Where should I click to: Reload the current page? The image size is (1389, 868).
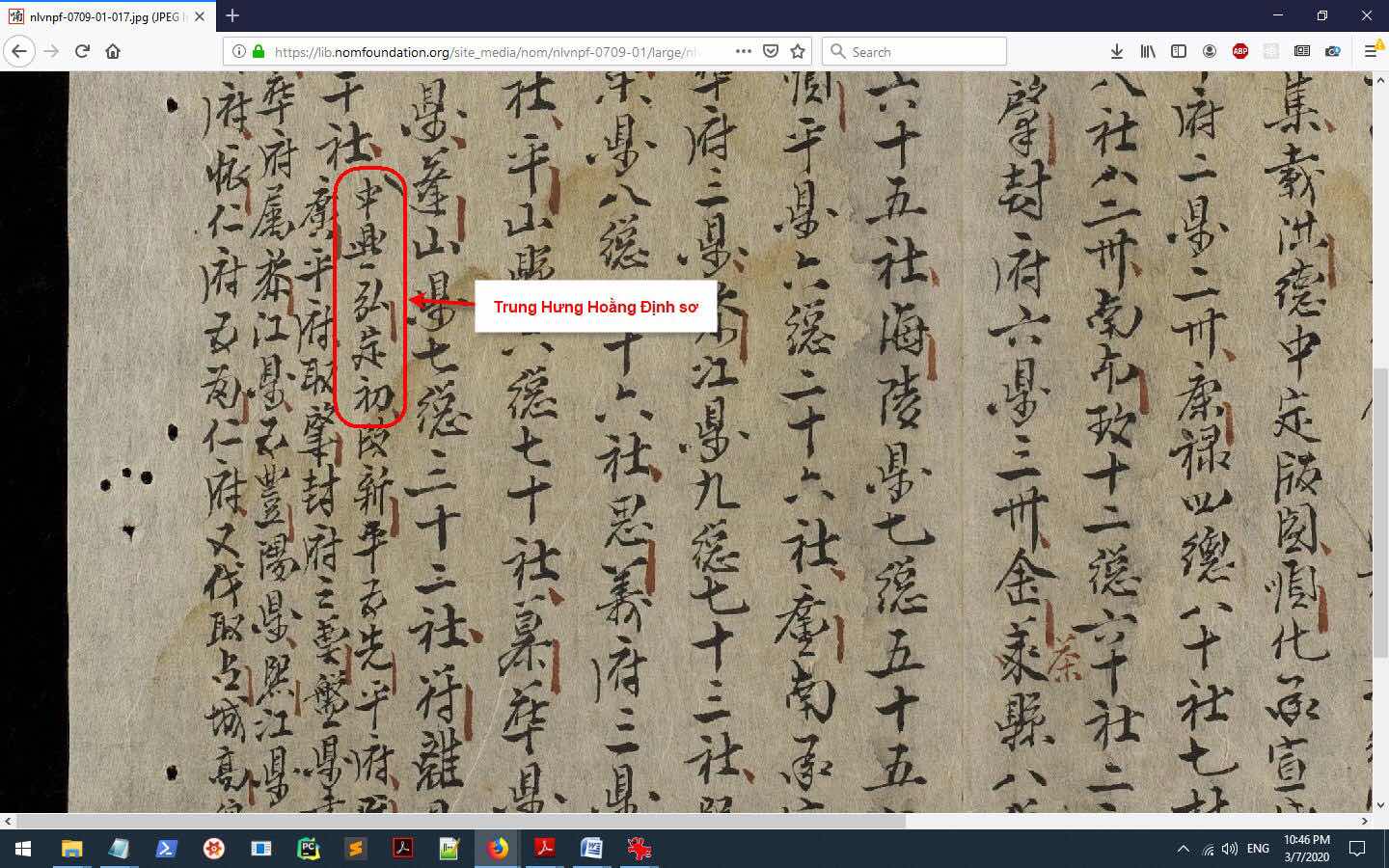coord(82,51)
